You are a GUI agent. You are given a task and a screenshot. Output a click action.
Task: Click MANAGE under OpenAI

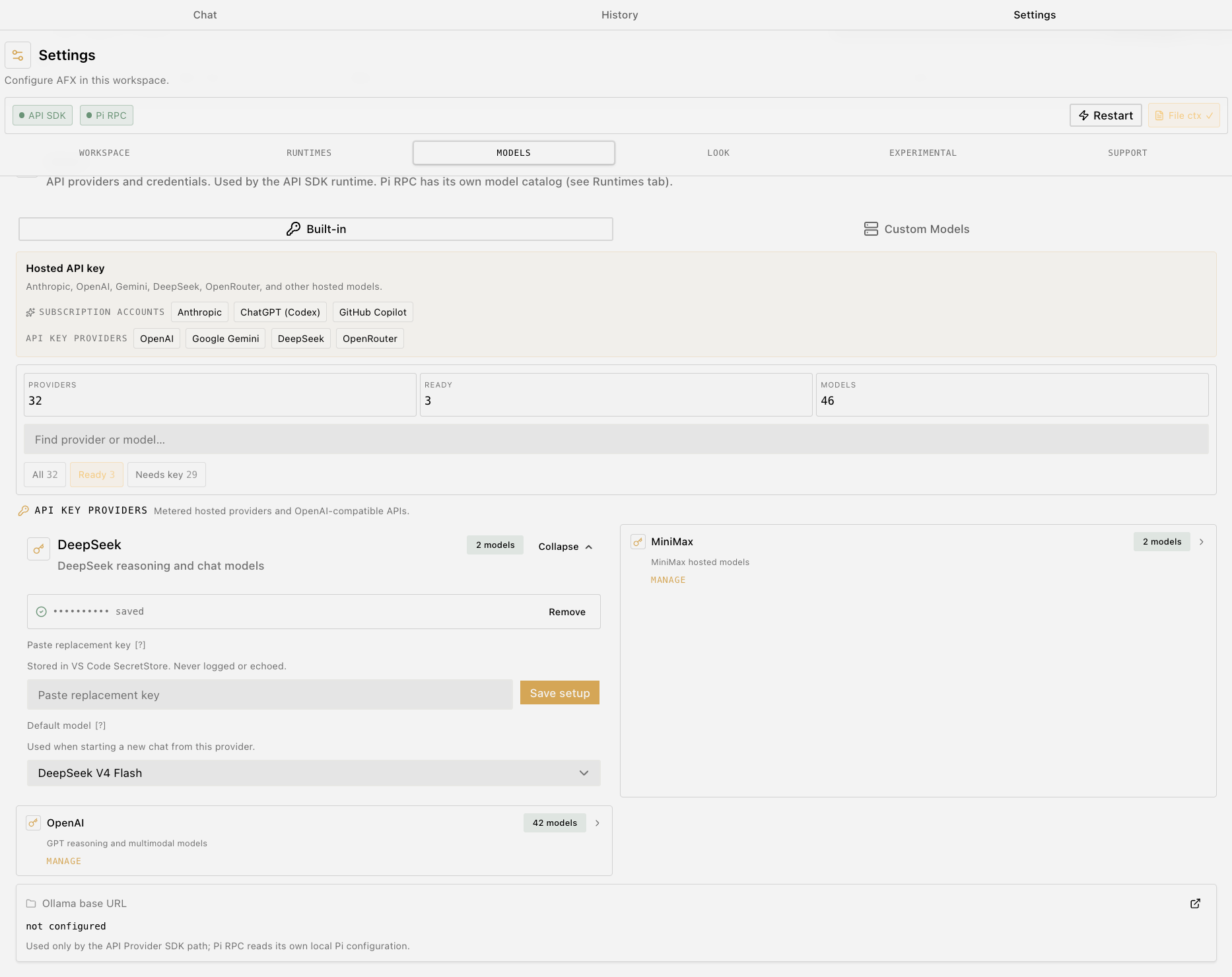[64, 861]
